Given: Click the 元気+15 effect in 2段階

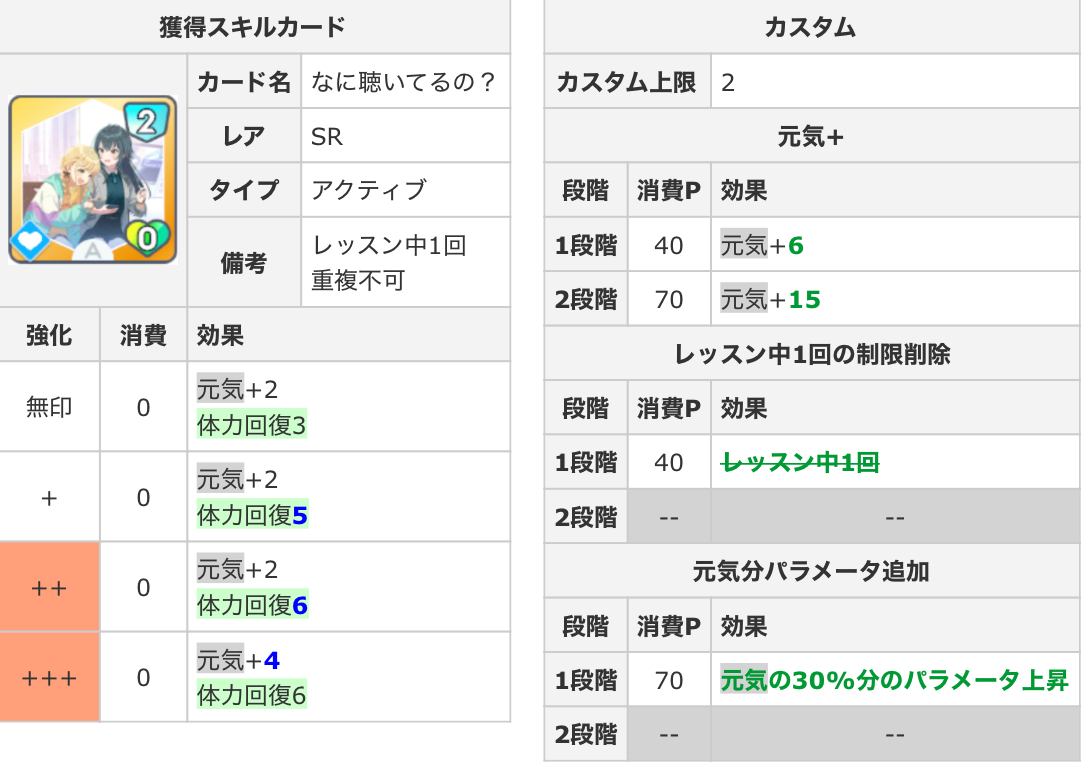Looking at the screenshot, I should [768, 299].
